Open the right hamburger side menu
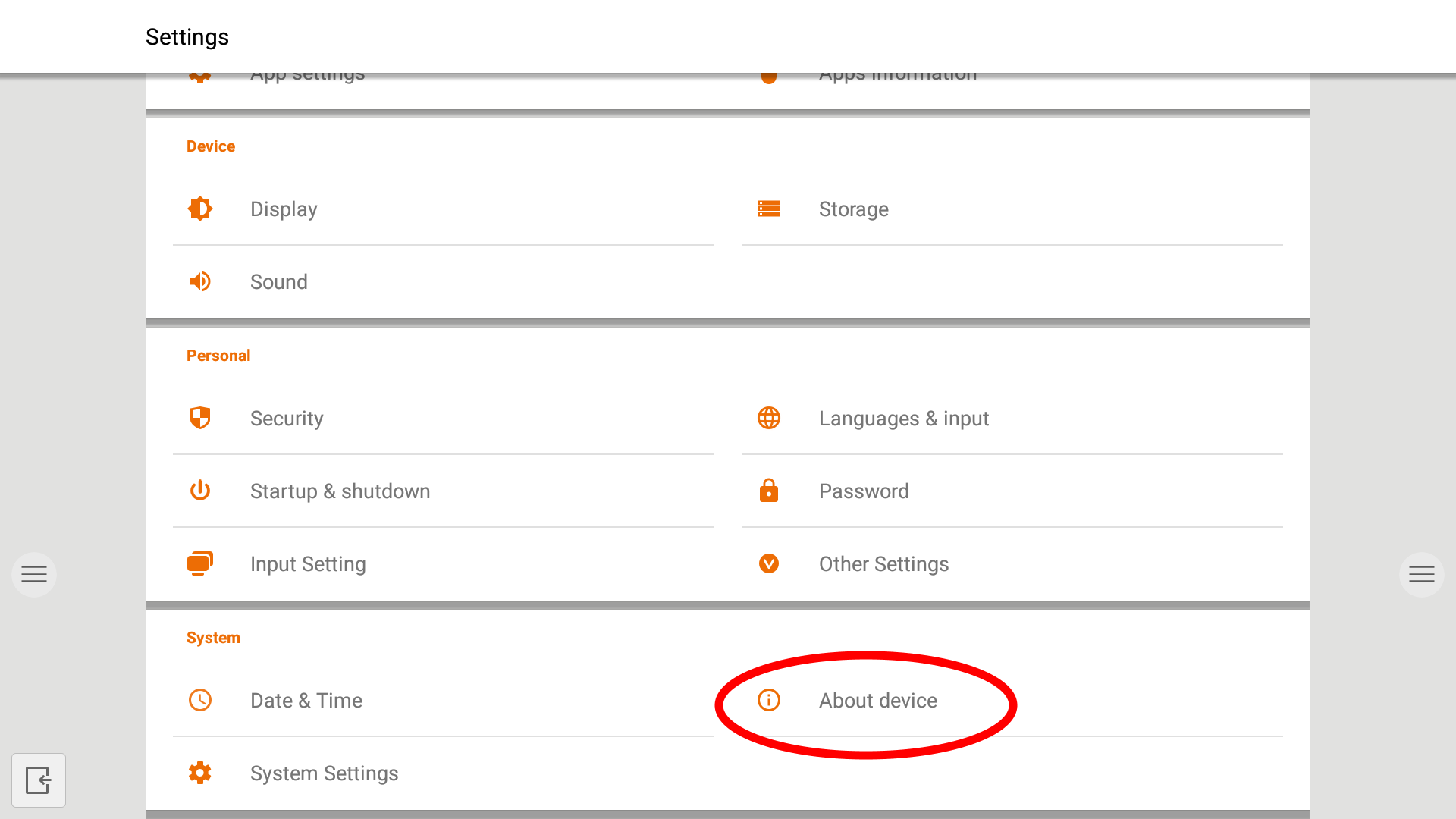 pos(1422,574)
